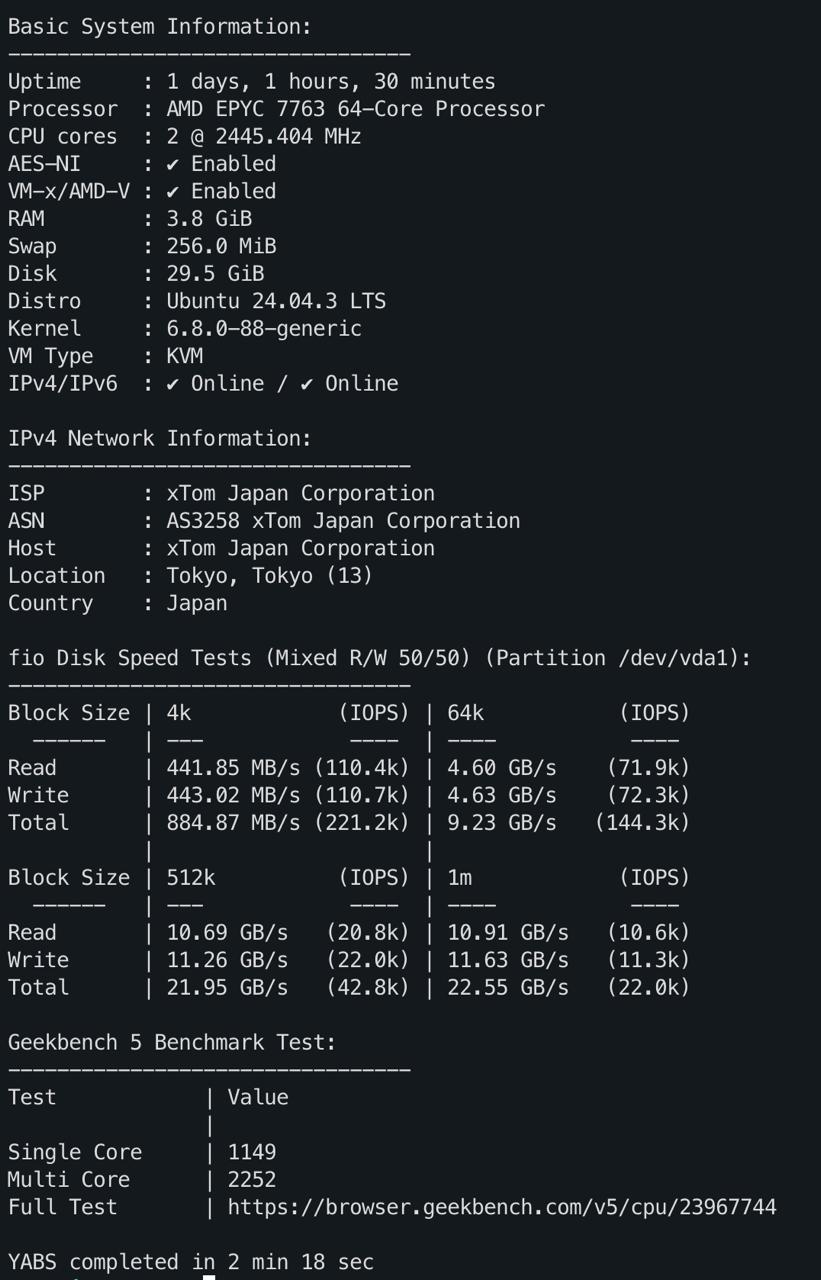Image resolution: width=821 pixels, height=1280 pixels.
Task: Click the fio Disk Speed Tests heading
Action: [x=379, y=658]
